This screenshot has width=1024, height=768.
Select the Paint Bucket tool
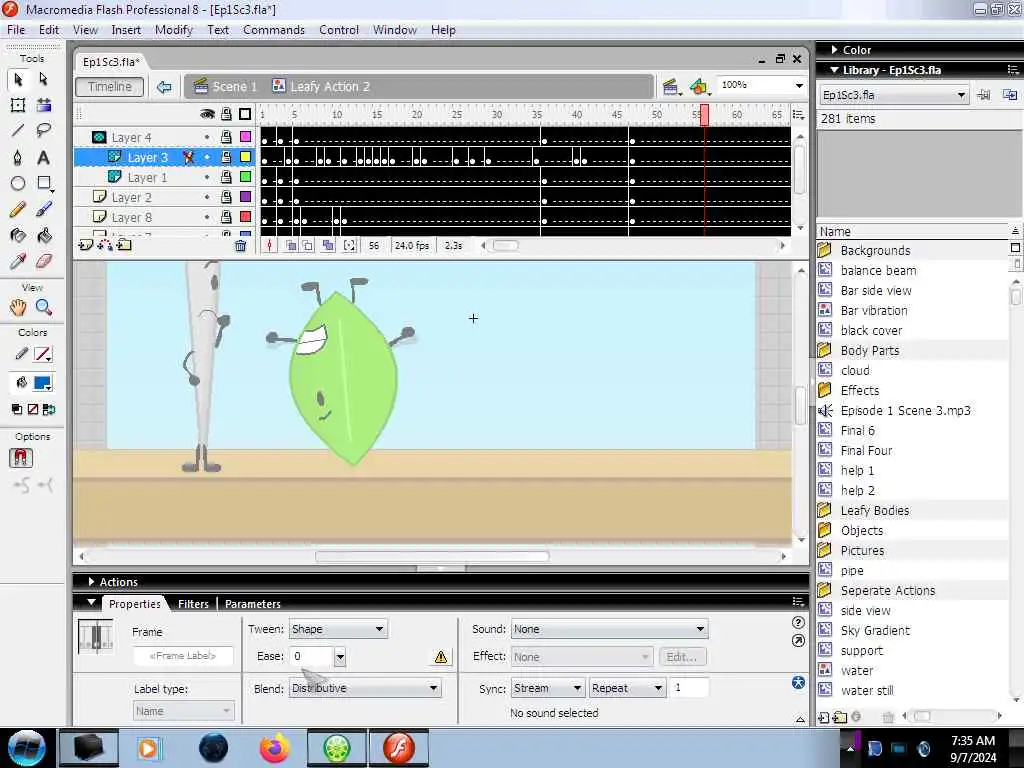(44, 235)
